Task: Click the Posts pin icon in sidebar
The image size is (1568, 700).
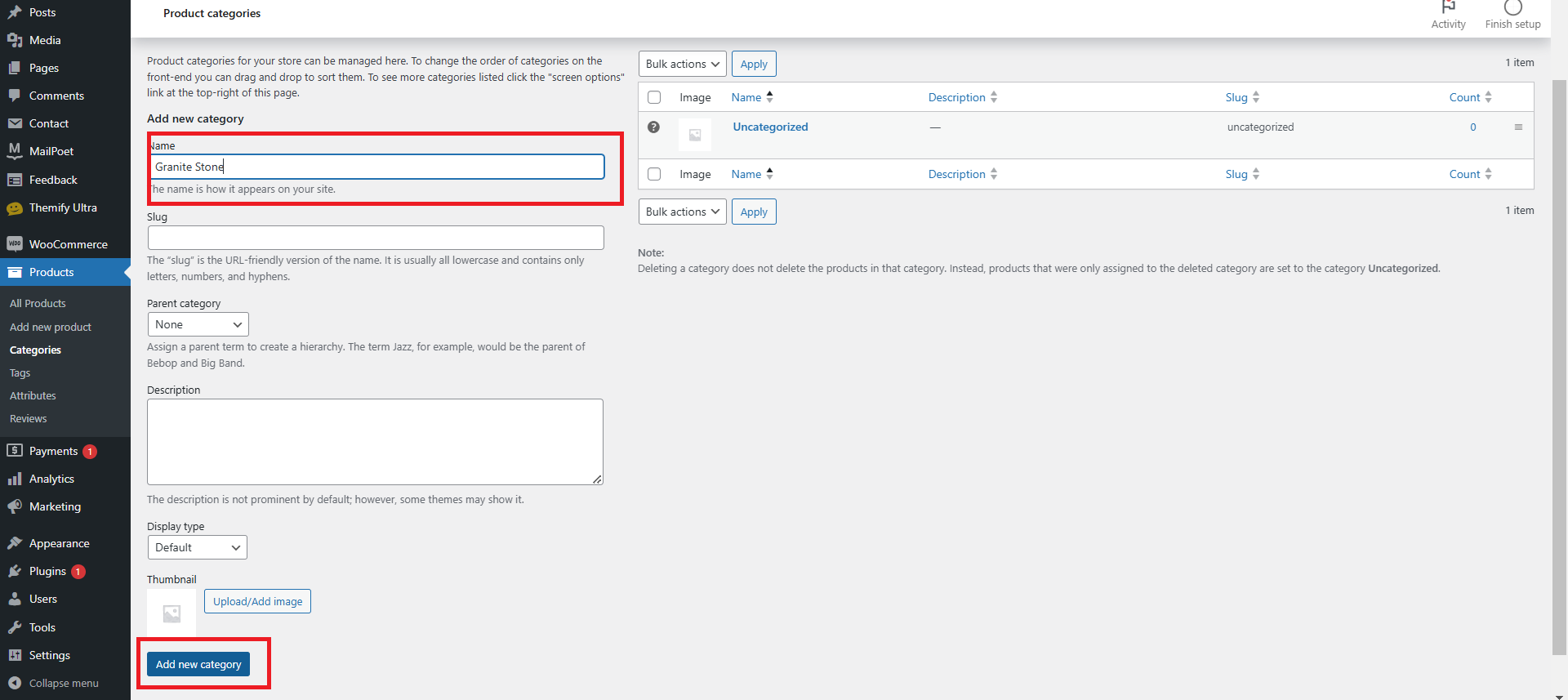Action: coord(15,12)
